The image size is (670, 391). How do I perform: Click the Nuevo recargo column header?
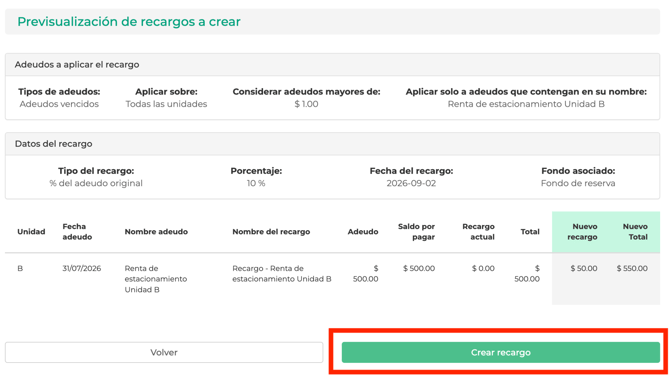tap(582, 232)
